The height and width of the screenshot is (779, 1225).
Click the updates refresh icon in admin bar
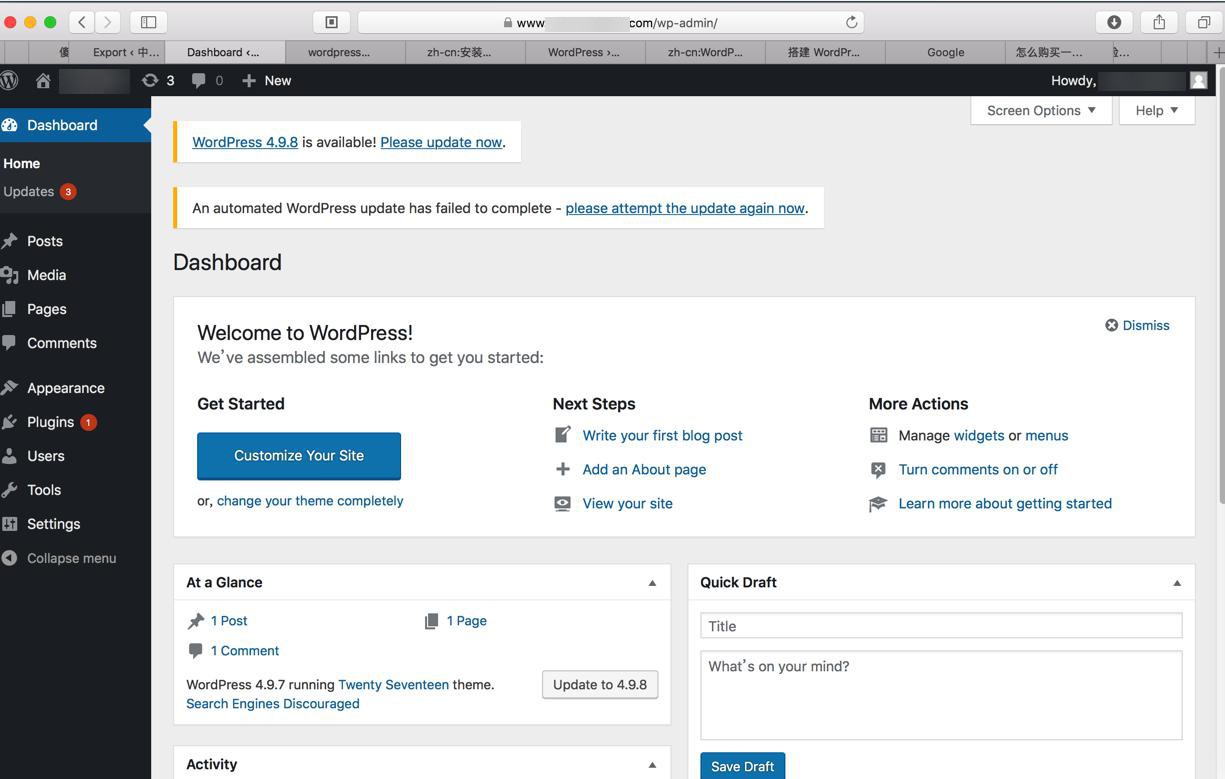pos(151,80)
